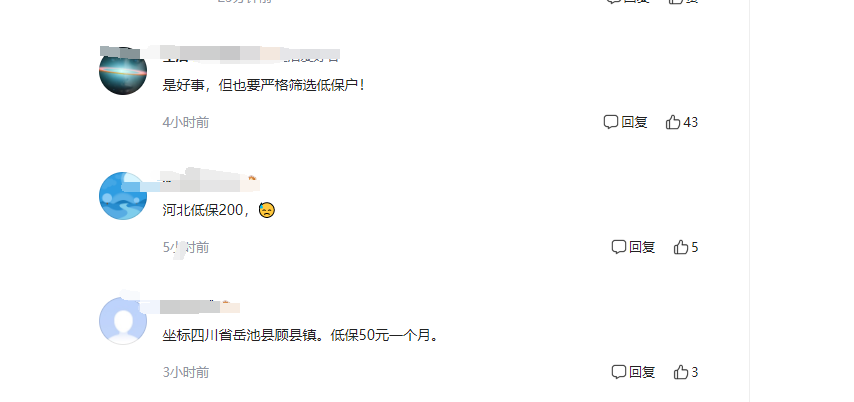The image size is (854, 402).
Task: Click thumbs-up icon on 四川省岳池县 comment
Action: coord(681,372)
